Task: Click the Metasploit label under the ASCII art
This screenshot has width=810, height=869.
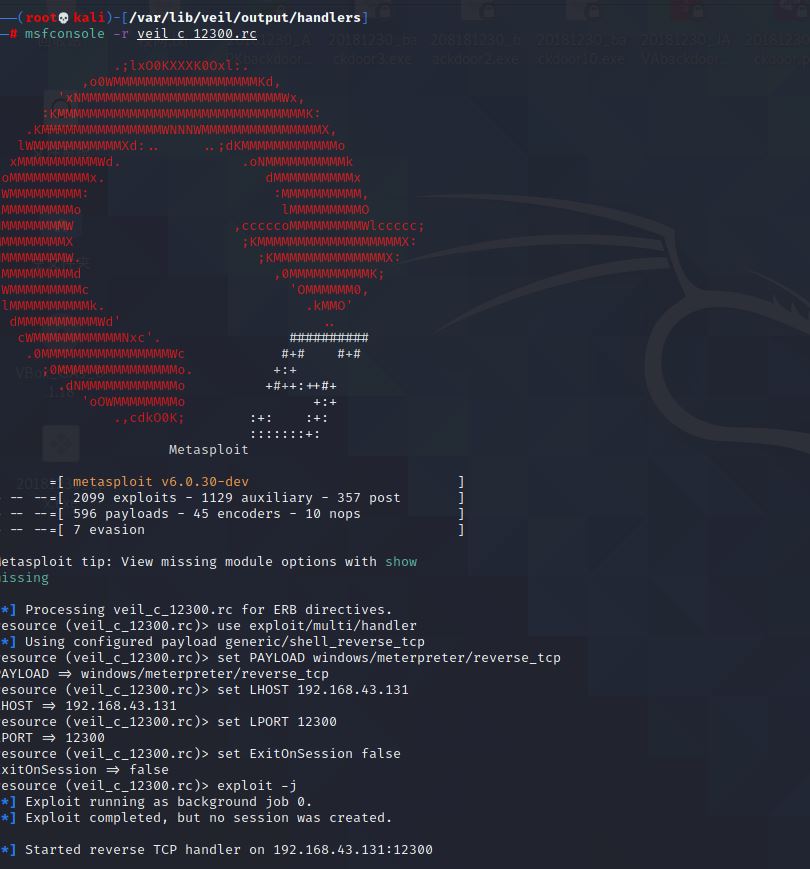Action: 208,449
